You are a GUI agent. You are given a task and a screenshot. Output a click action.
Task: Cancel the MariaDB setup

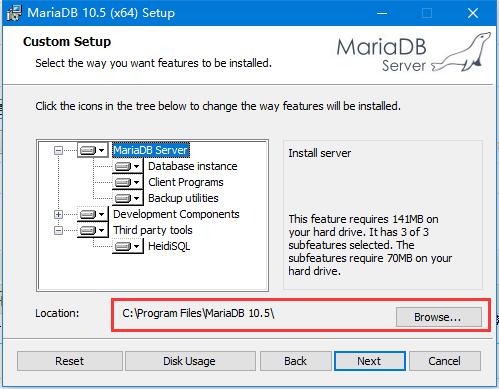click(x=445, y=361)
